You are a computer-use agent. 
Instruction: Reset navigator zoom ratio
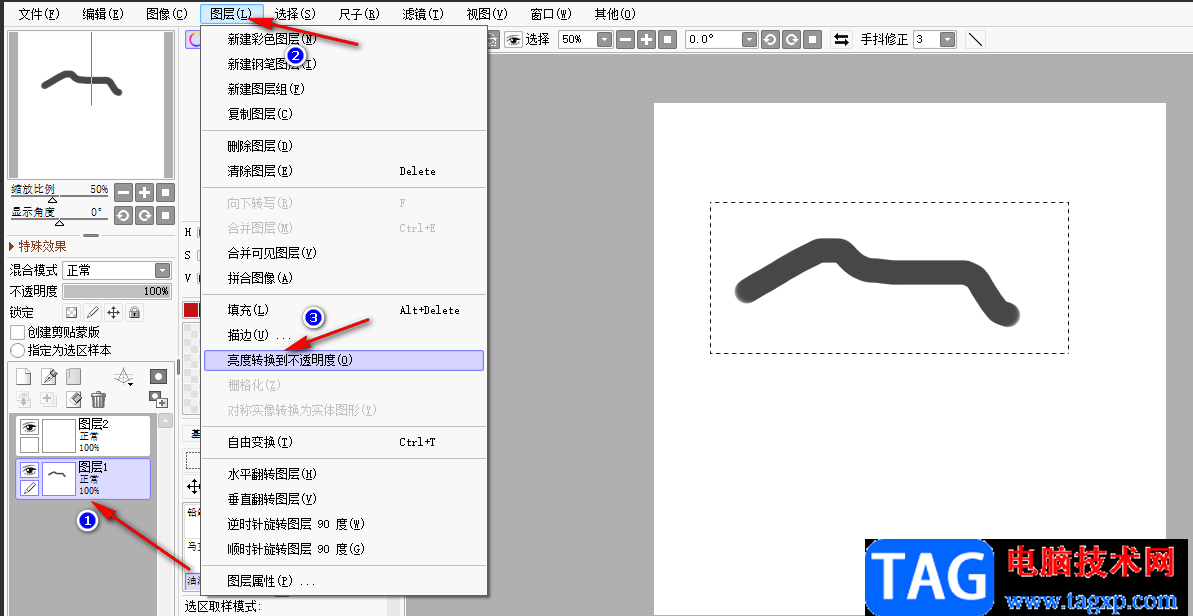point(166,192)
